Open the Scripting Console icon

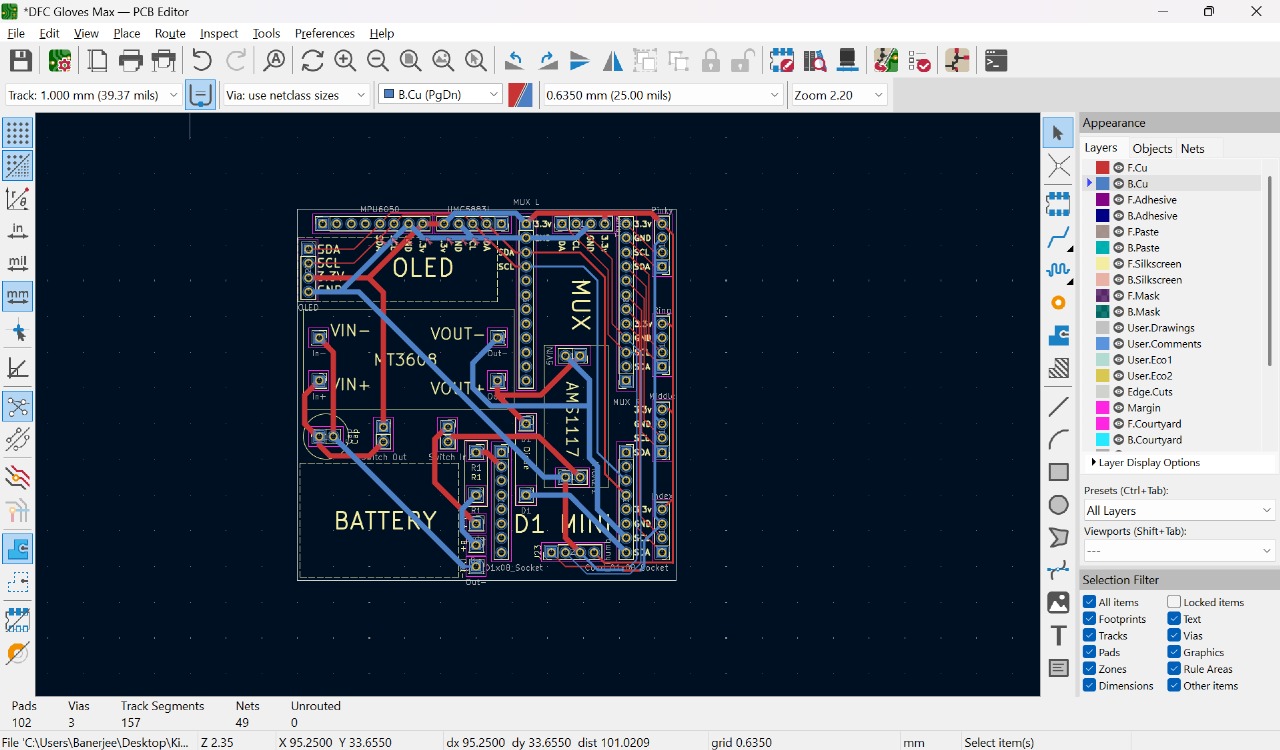(995, 61)
